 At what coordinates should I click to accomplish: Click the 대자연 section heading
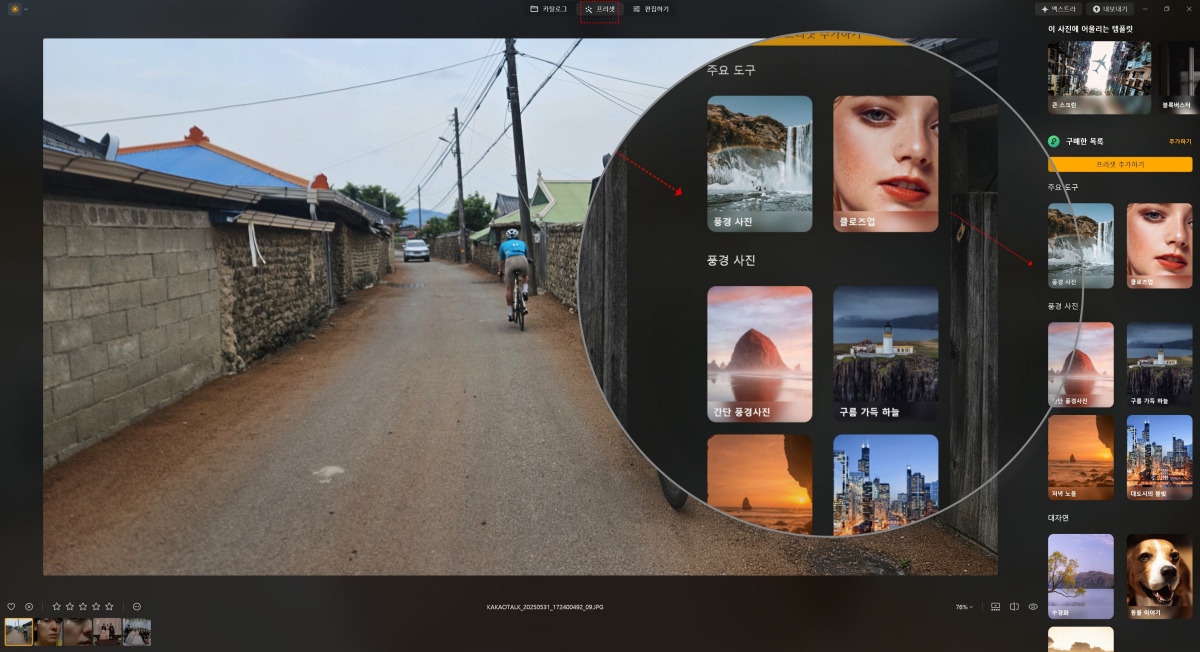coord(1058,518)
